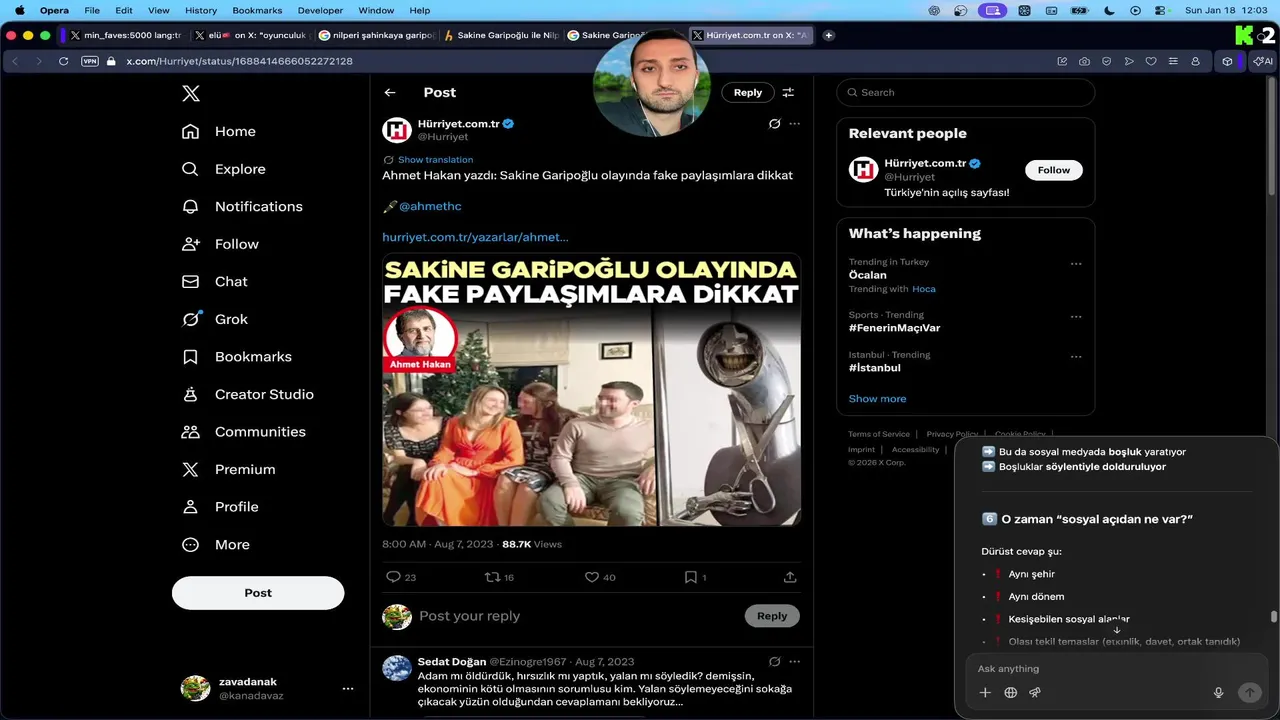
Task: Open Bookmarks menu in macOS menu bar
Action: [x=257, y=10]
